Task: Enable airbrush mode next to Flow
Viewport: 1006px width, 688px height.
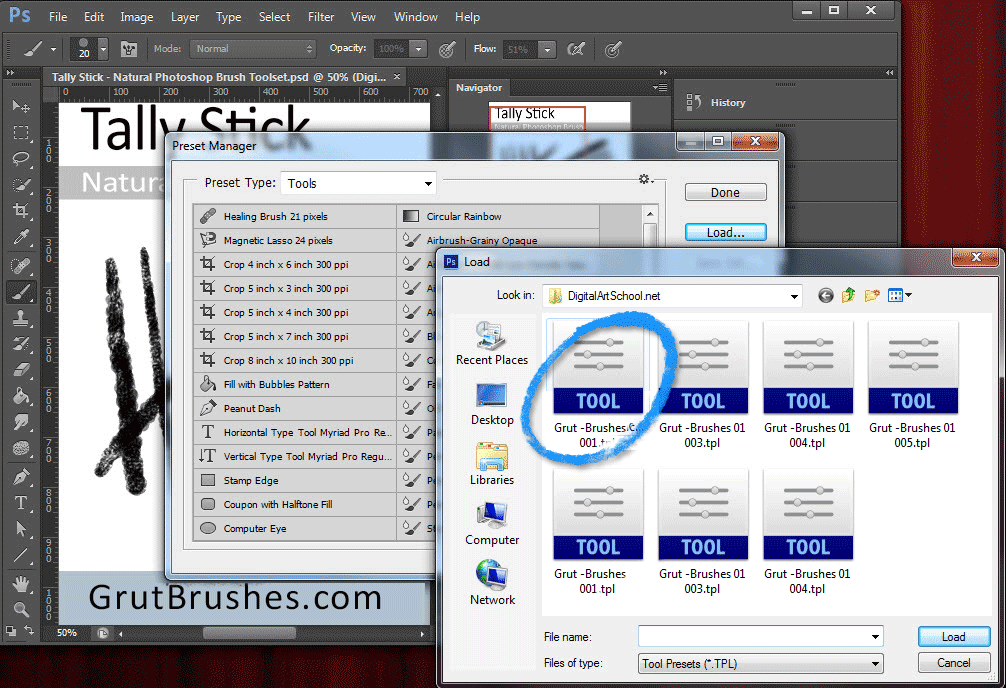Action: (575, 49)
